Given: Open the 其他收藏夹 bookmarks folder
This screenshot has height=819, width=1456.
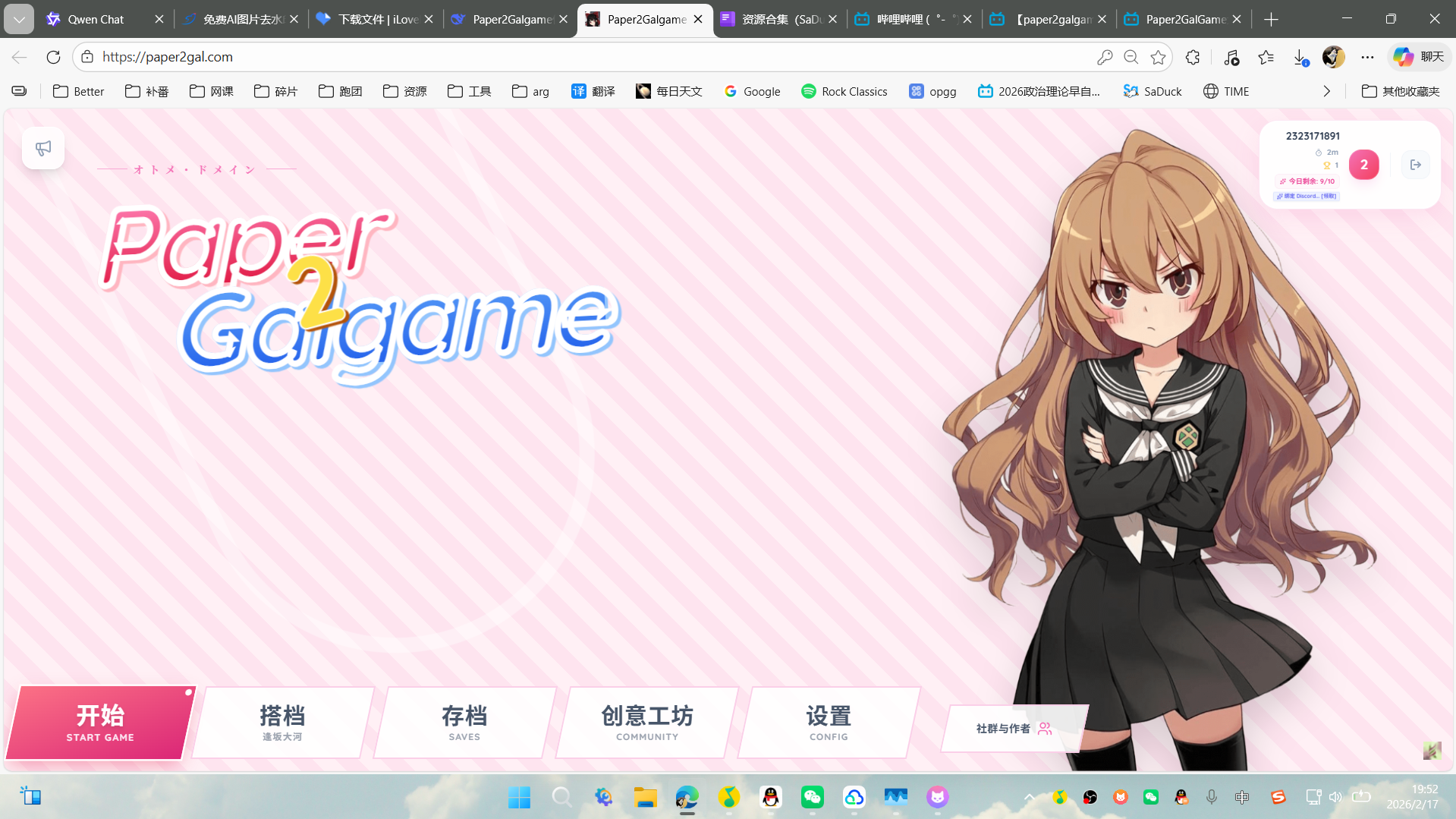Looking at the screenshot, I should 1401,91.
